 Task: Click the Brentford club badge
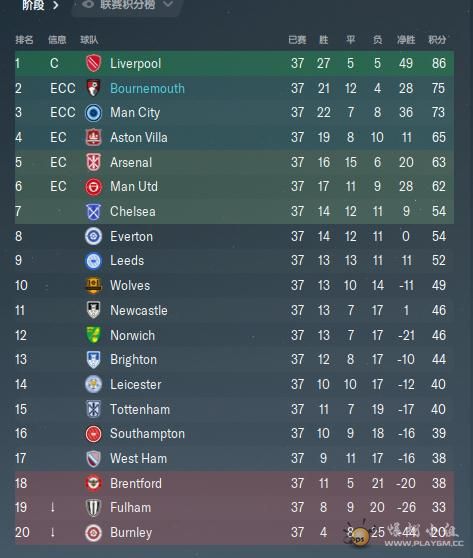click(x=93, y=483)
